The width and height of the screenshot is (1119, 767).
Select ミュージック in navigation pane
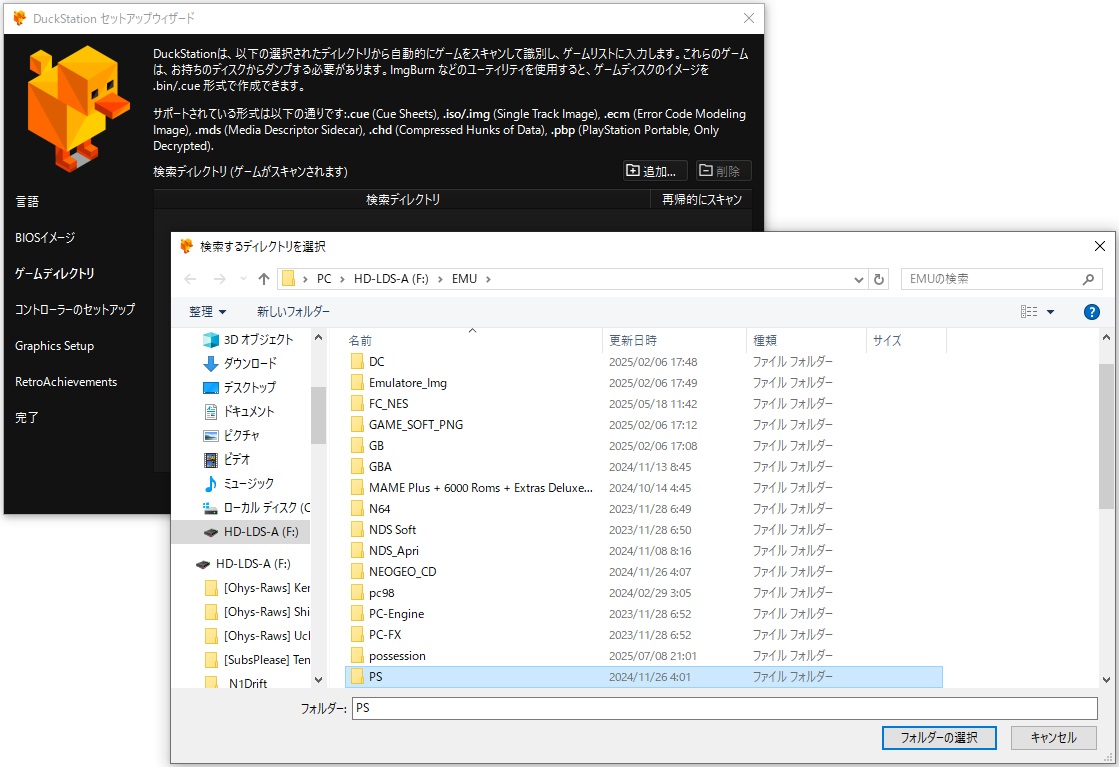[x=238, y=484]
